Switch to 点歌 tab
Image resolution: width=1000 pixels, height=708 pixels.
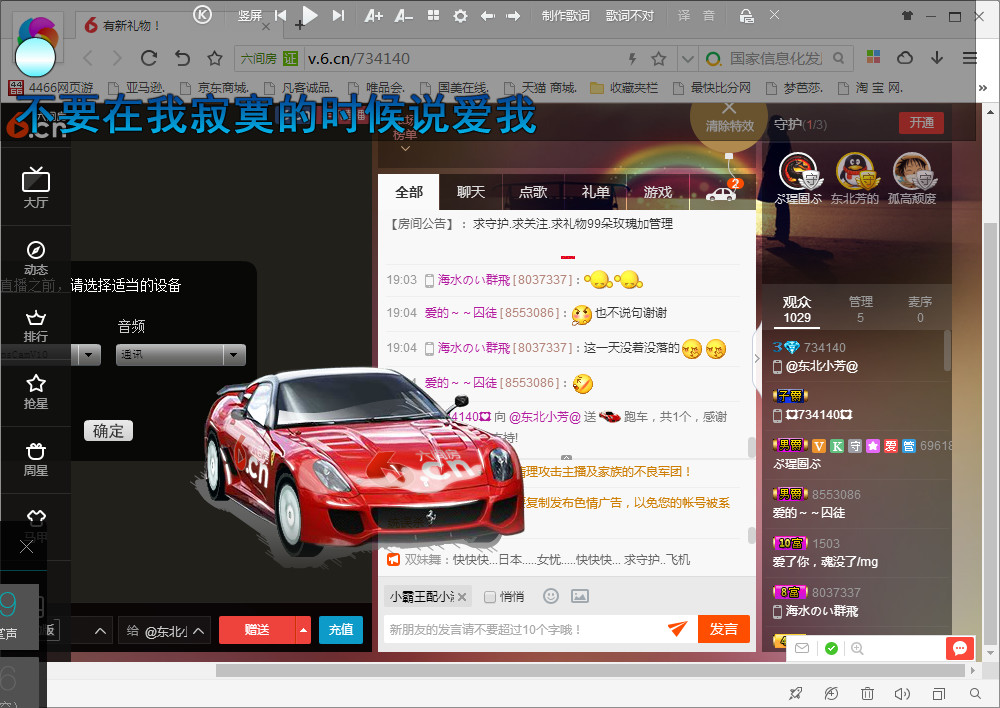[533, 192]
